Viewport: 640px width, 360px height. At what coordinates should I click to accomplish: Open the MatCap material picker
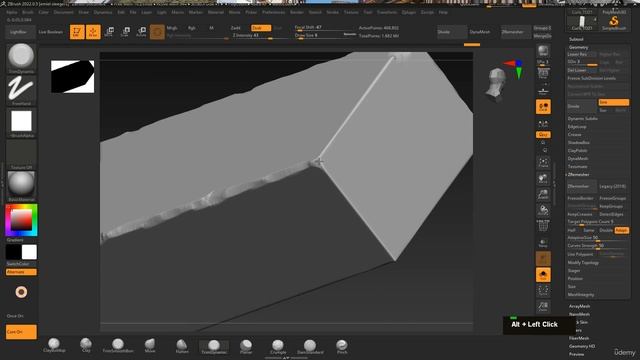click(21, 186)
